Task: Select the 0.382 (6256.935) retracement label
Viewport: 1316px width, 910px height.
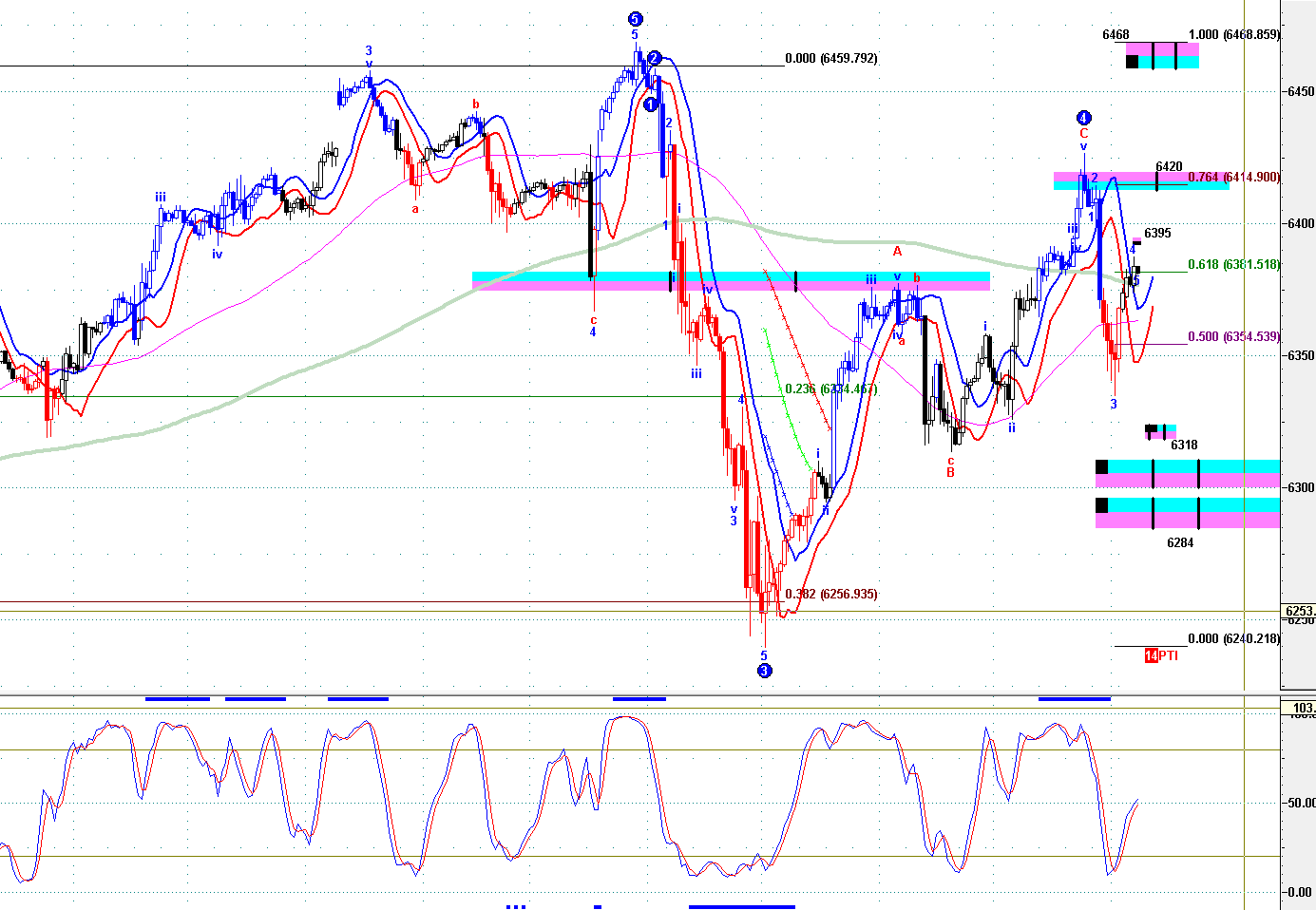Action: pos(831,594)
